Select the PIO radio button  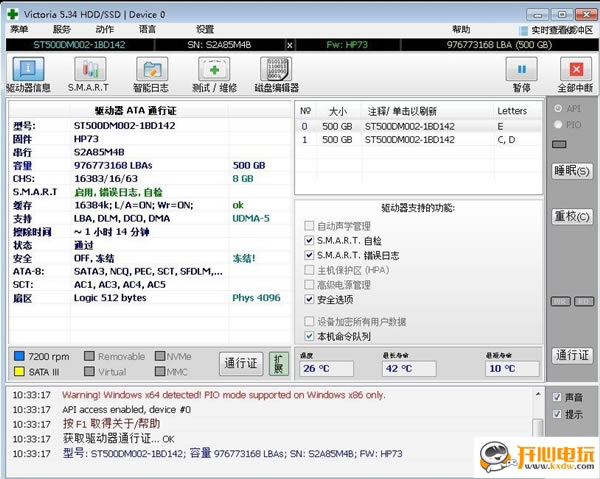(558, 124)
